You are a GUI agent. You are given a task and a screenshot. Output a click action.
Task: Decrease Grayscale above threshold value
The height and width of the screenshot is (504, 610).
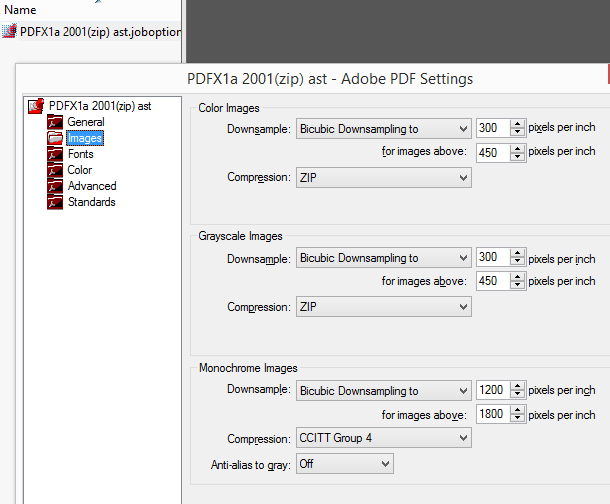click(x=517, y=285)
